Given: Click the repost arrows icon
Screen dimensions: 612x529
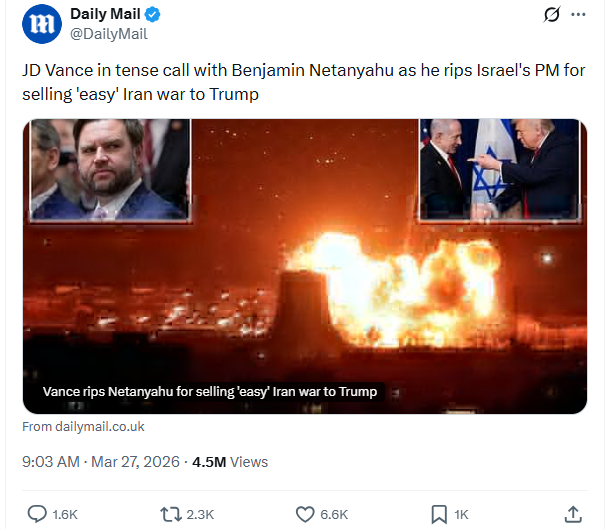Looking at the screenshot, I should point(171,514).
